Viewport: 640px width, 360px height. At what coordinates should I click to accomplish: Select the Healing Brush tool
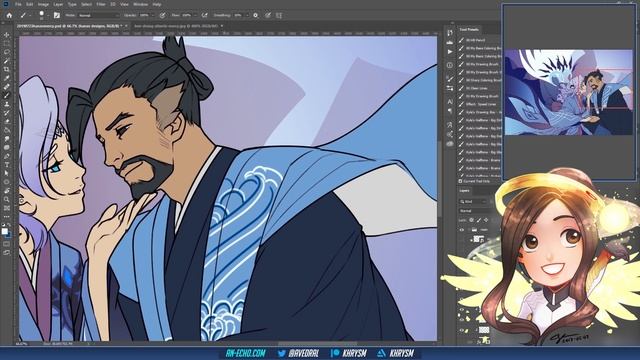(7, 87)
